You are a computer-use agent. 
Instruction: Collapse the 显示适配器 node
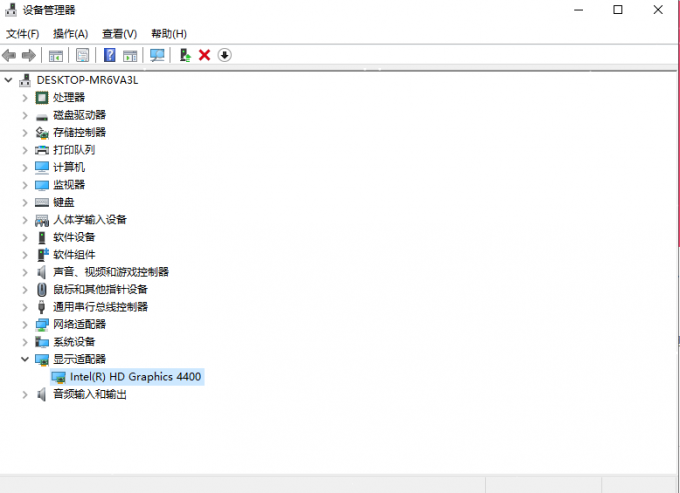click(x=25, y=359)
